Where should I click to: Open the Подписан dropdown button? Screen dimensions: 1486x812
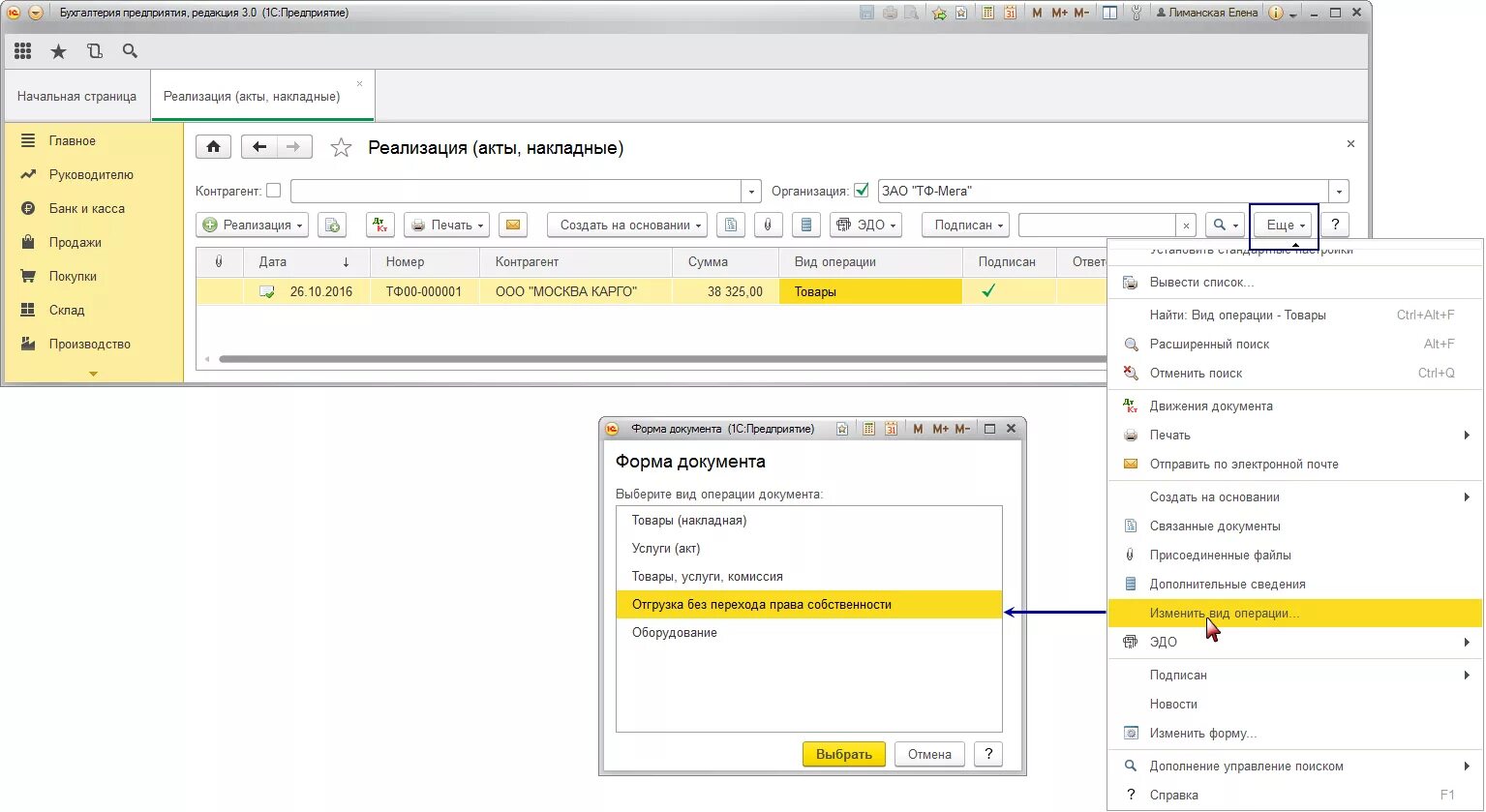[x=966, y=225]
